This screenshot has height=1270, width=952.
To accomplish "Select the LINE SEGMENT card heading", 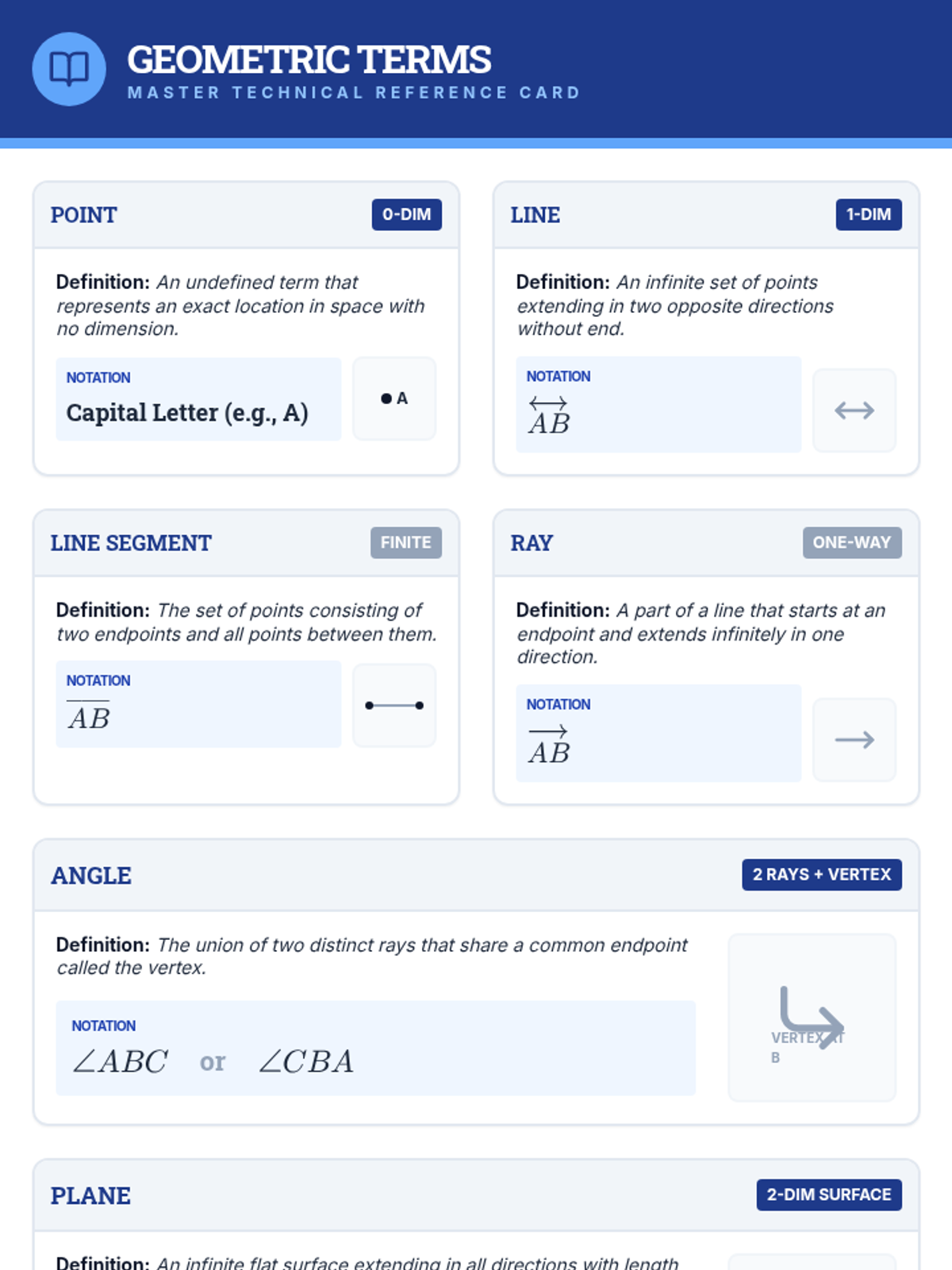I will pyautogui.click(x=131, y=544).
